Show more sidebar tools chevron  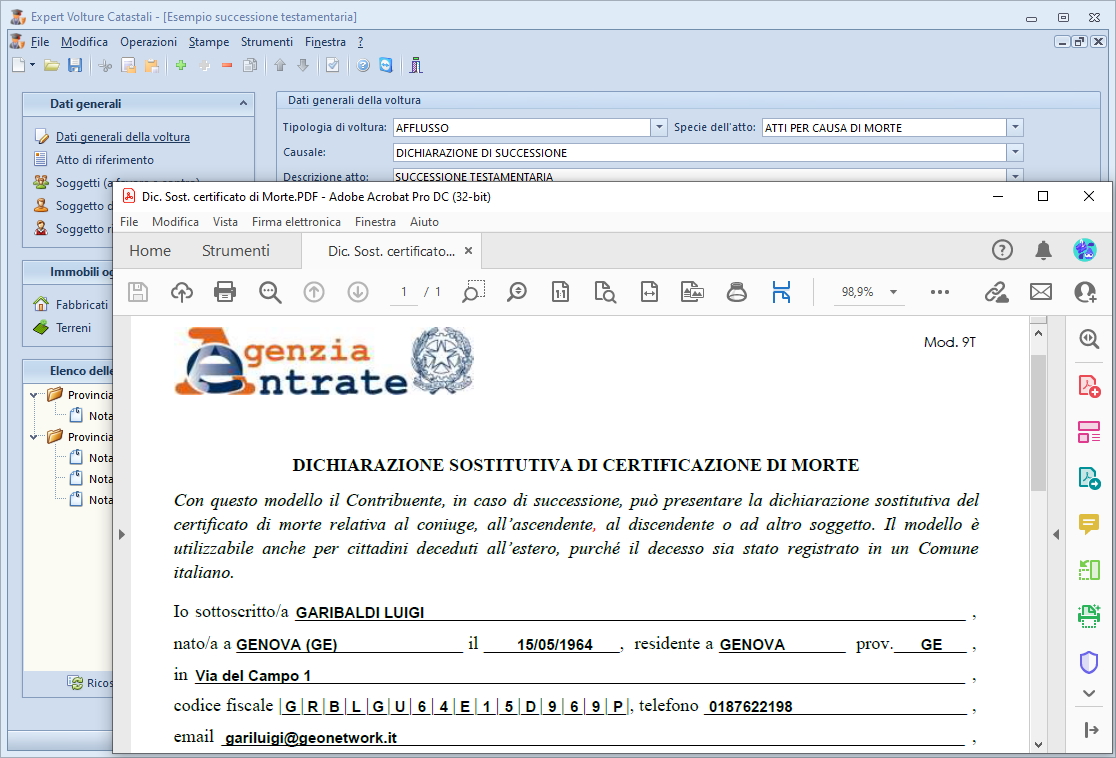pos(1089,693)
